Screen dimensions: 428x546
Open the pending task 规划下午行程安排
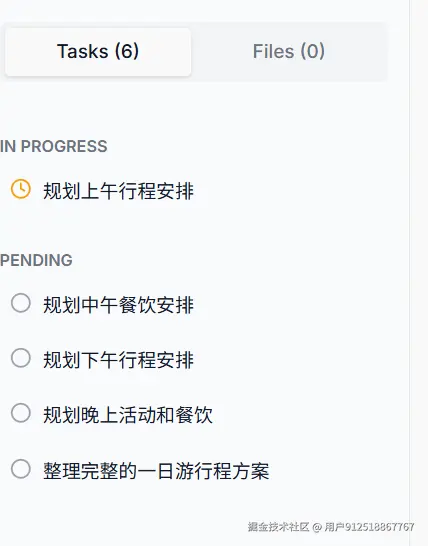click(x=118, y=360)
